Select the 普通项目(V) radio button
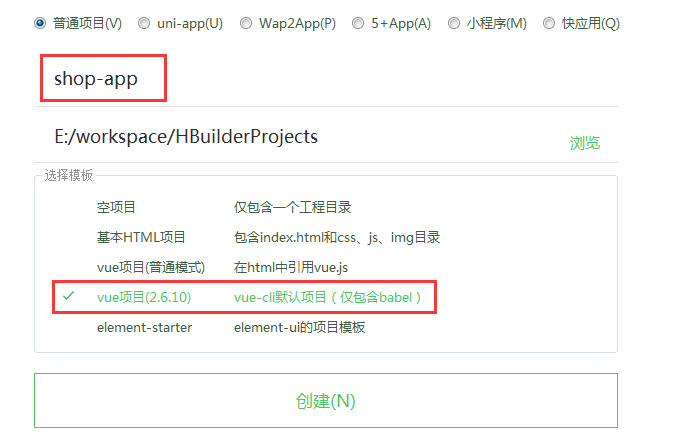692x438 pixels. click(40, 23)
